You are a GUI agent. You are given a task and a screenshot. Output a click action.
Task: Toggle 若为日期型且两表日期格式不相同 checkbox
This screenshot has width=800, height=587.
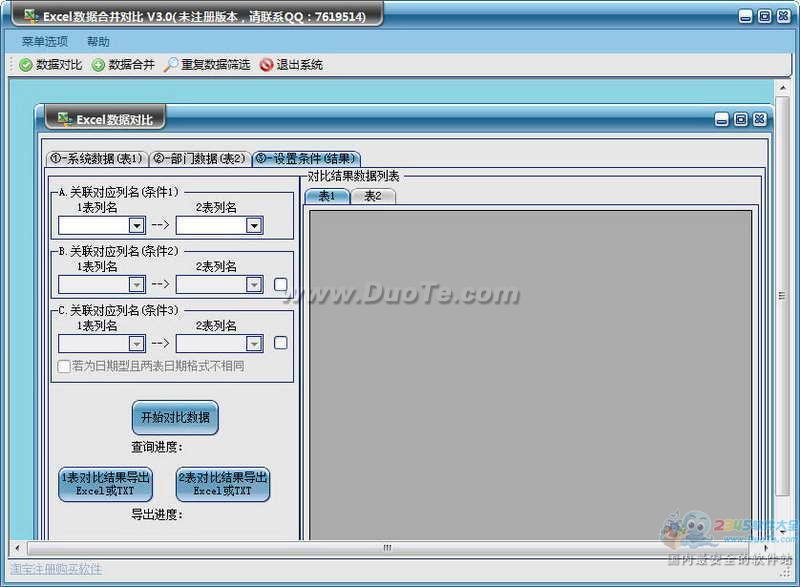64,366
